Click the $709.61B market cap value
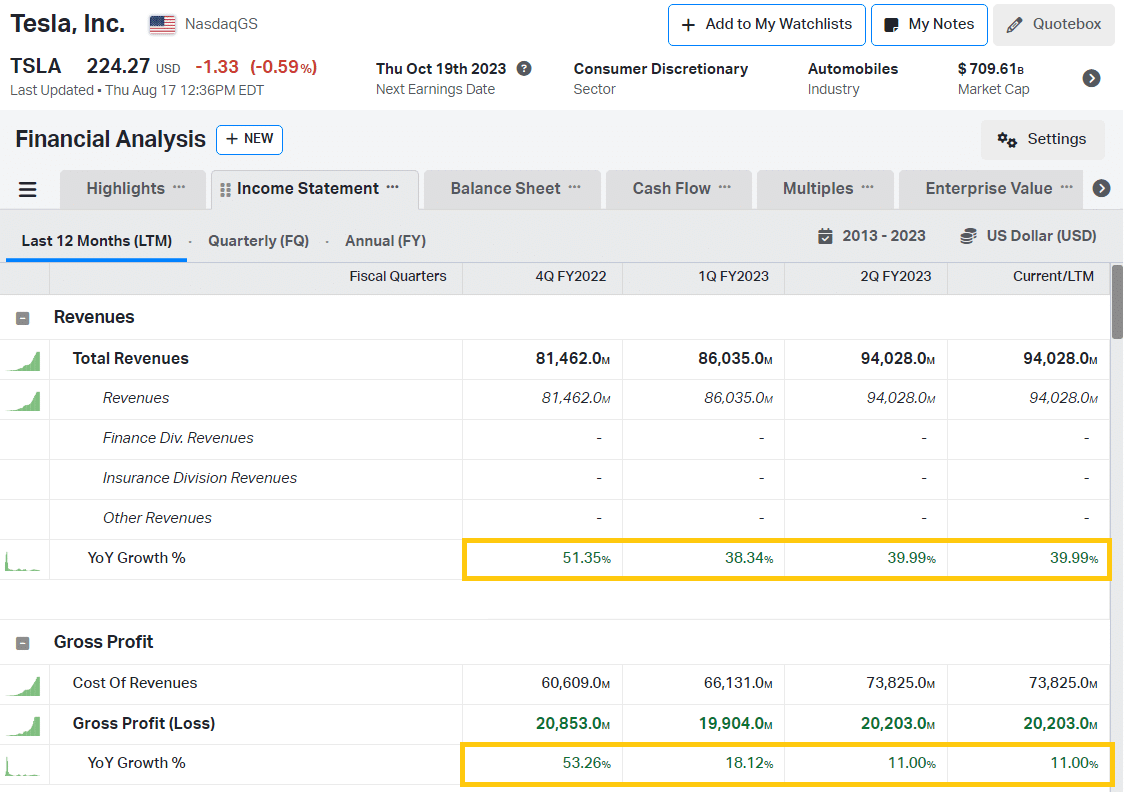Screen dimensions: 1124x792 tap(991, 69)
